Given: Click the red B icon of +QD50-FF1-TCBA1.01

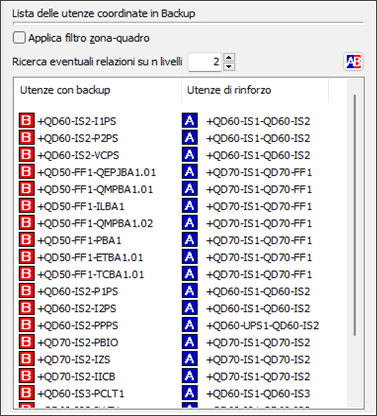Looking at the screenshot, I should [x=26, y=274].
